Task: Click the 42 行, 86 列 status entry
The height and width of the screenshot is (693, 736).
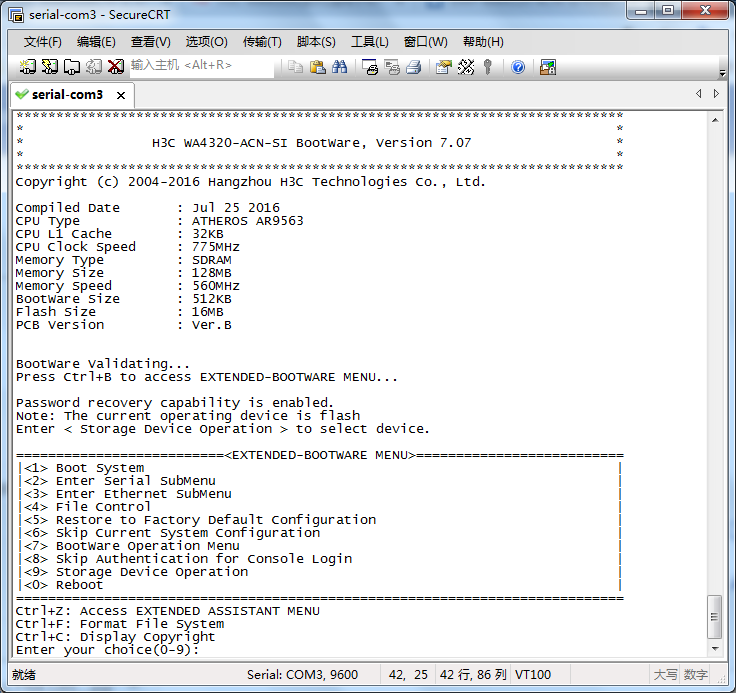Action: 473,675
